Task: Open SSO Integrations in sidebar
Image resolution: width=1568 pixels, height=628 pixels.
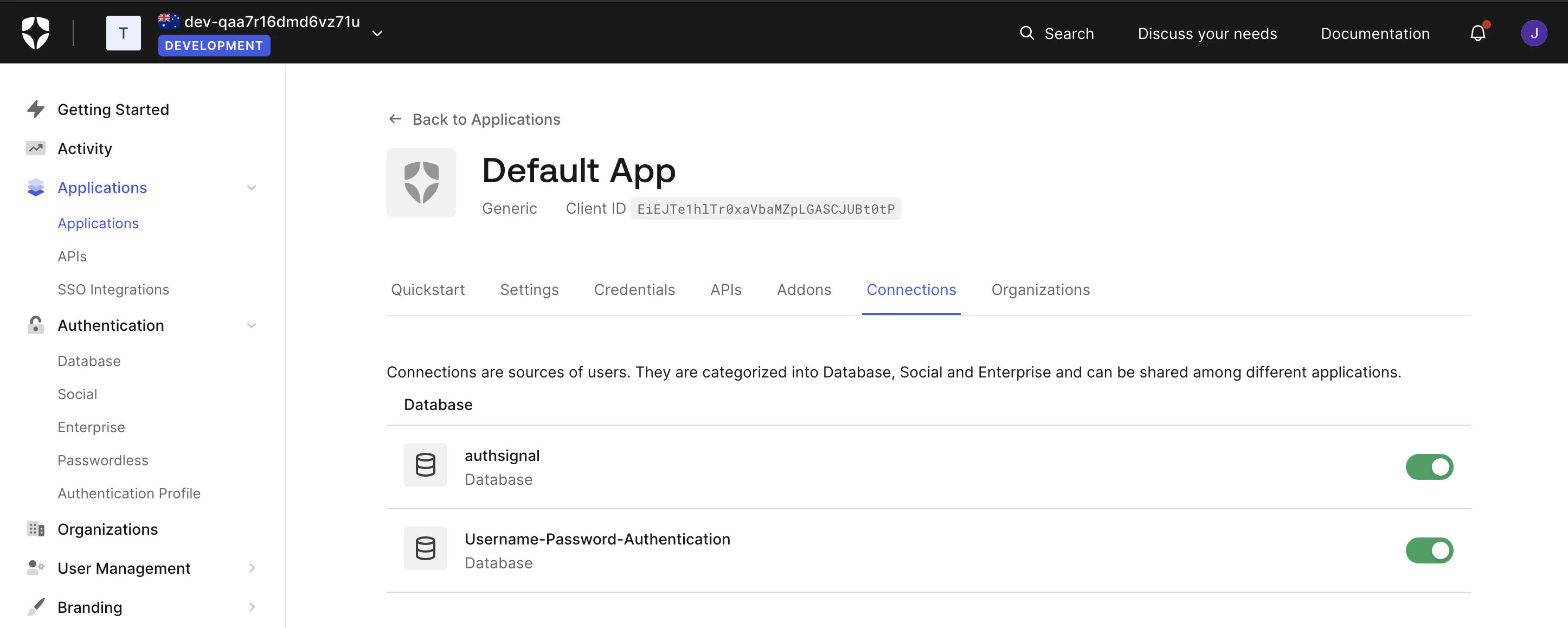Action: pyautogui.click(x=113, y=290)
